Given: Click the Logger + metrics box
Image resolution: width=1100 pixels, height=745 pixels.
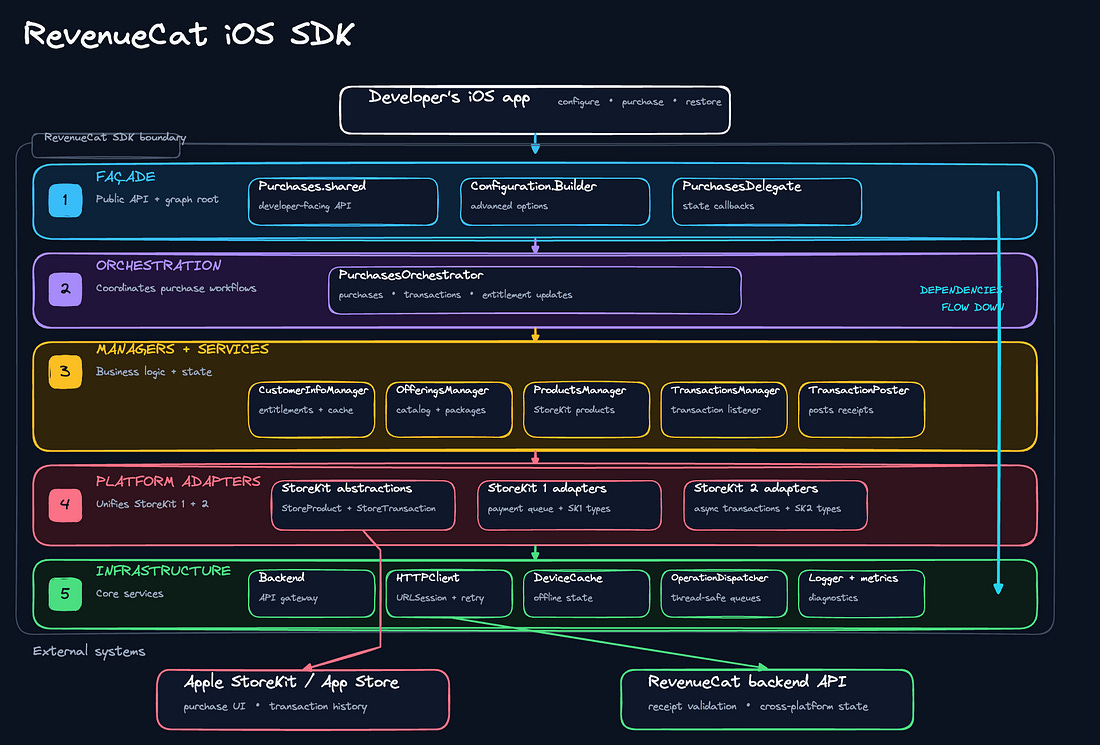Looking at the screenshot, I should point(861,593).
